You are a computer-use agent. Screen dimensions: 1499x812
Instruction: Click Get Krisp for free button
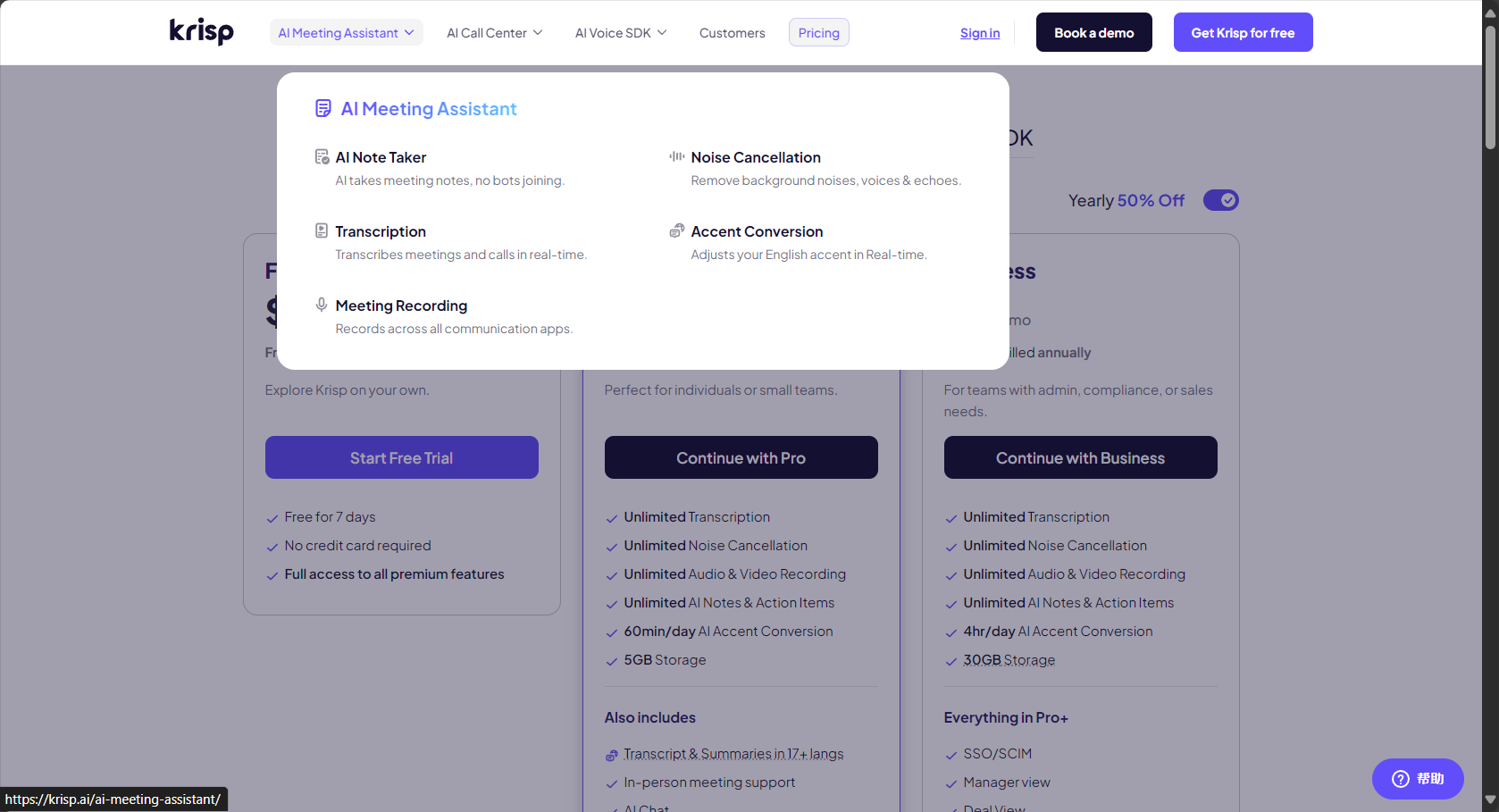pos(1243,32)
